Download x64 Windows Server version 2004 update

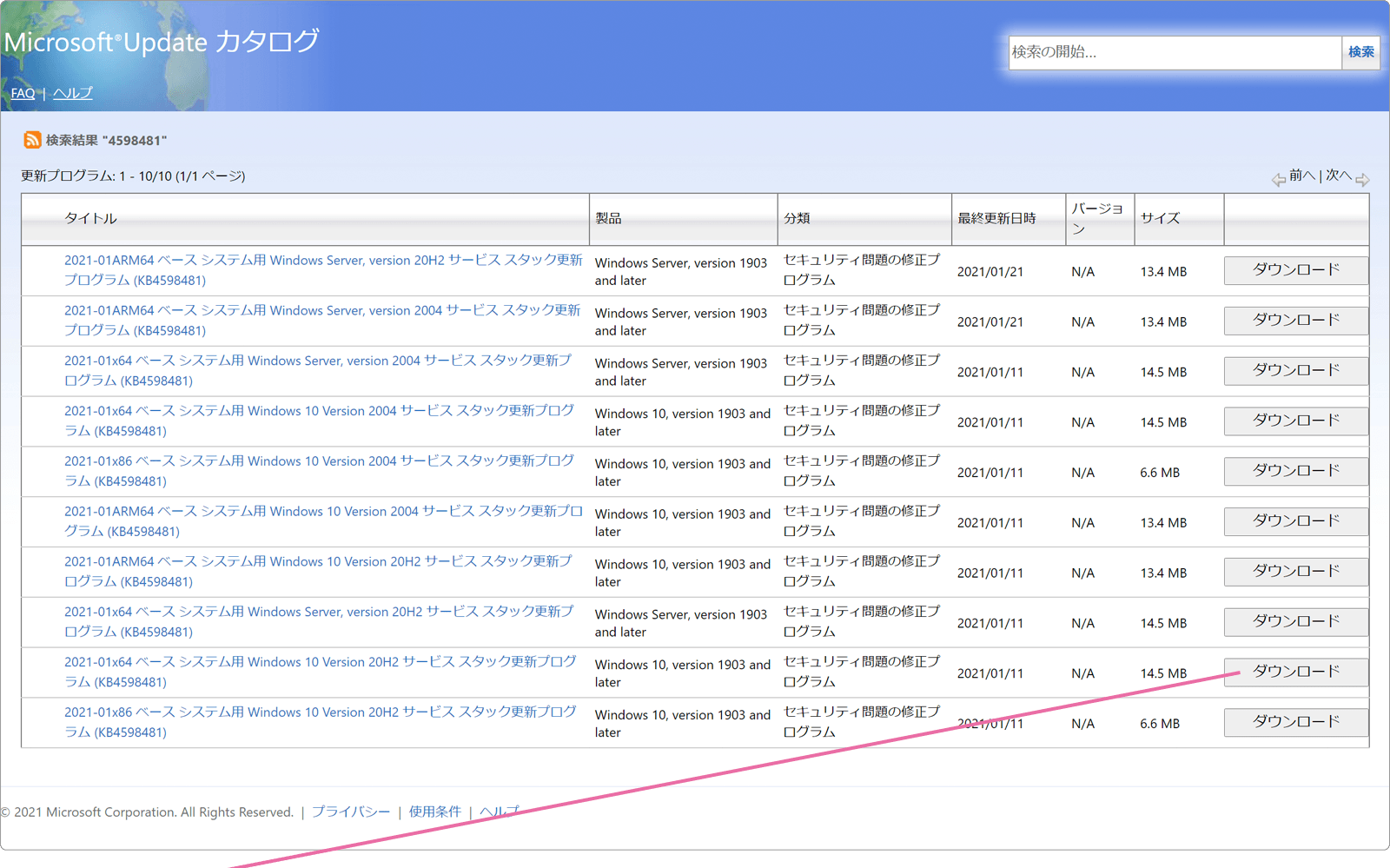click(1296, 371)
